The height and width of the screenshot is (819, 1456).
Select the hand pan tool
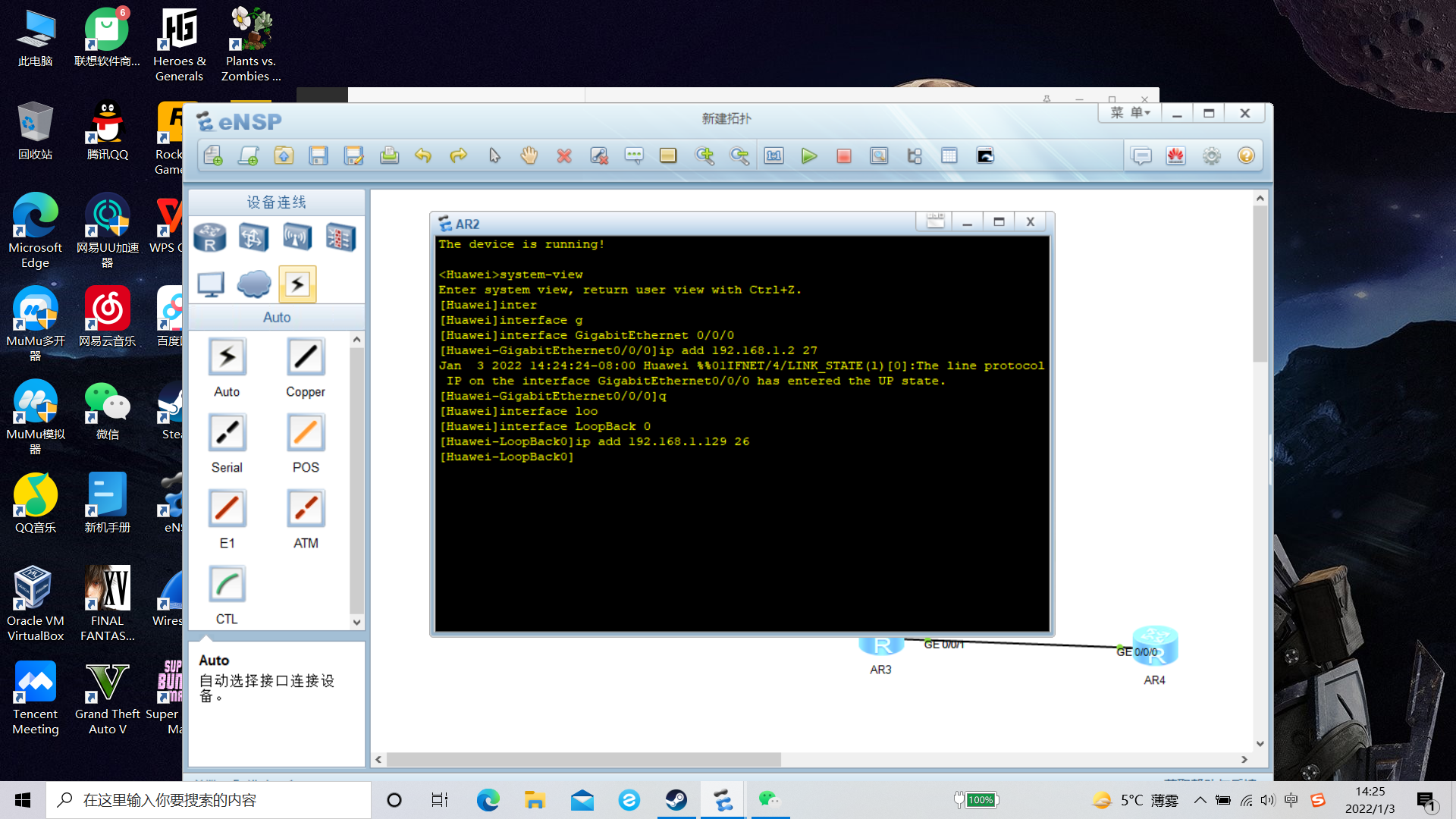[529, 155]
